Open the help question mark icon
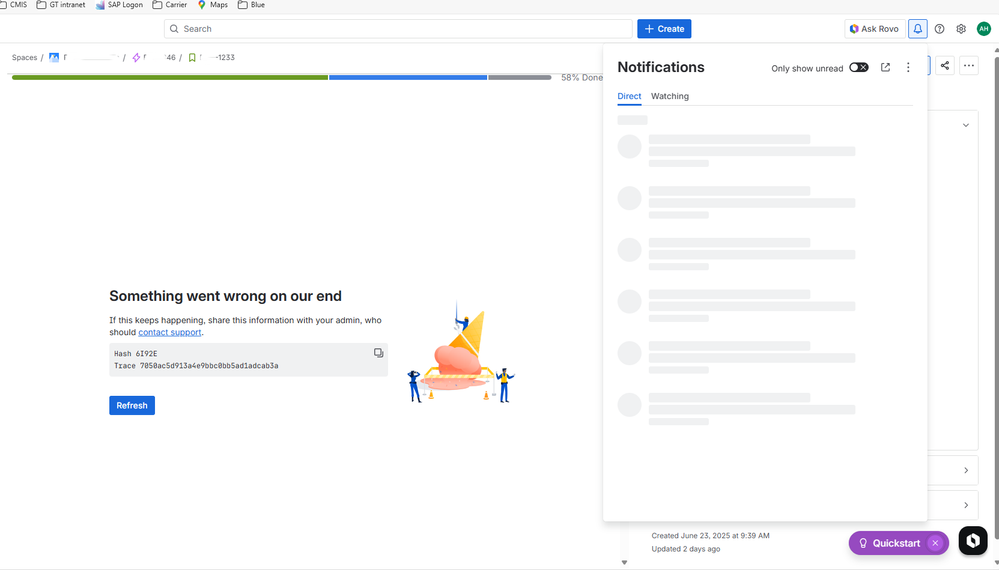 [939, 29]
